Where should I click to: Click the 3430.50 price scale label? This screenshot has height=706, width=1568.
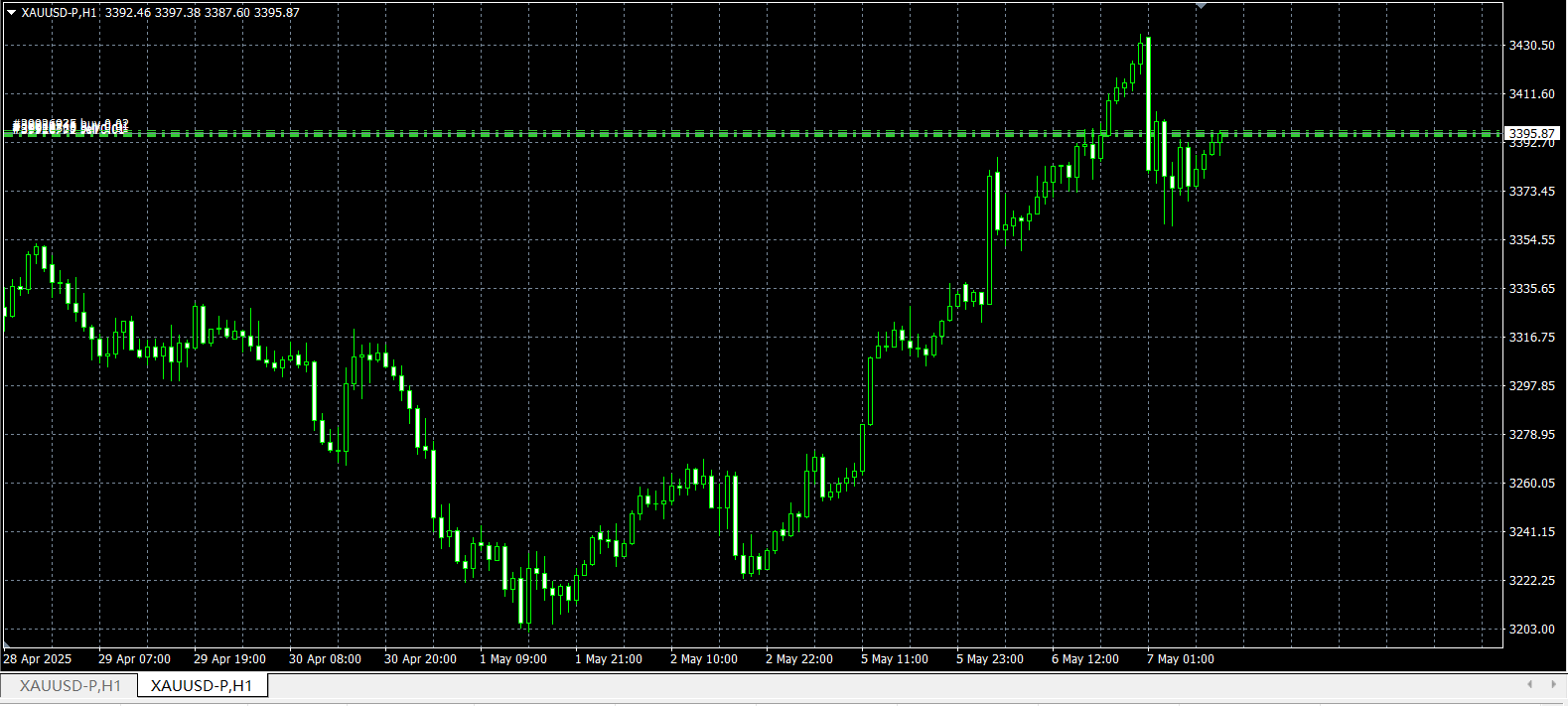click(1531, 46)
